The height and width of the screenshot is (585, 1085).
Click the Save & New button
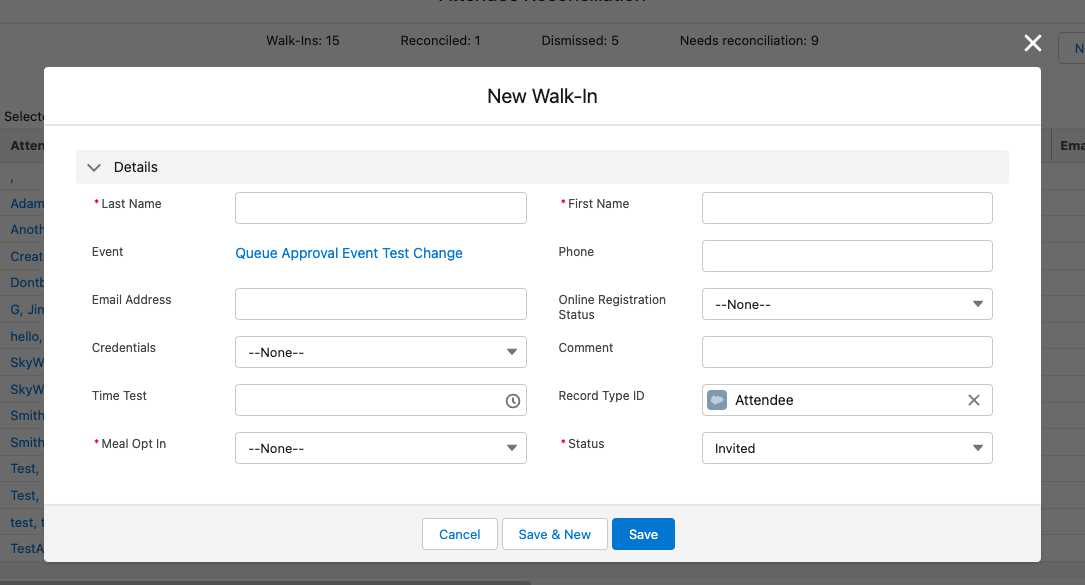(554, 534)
